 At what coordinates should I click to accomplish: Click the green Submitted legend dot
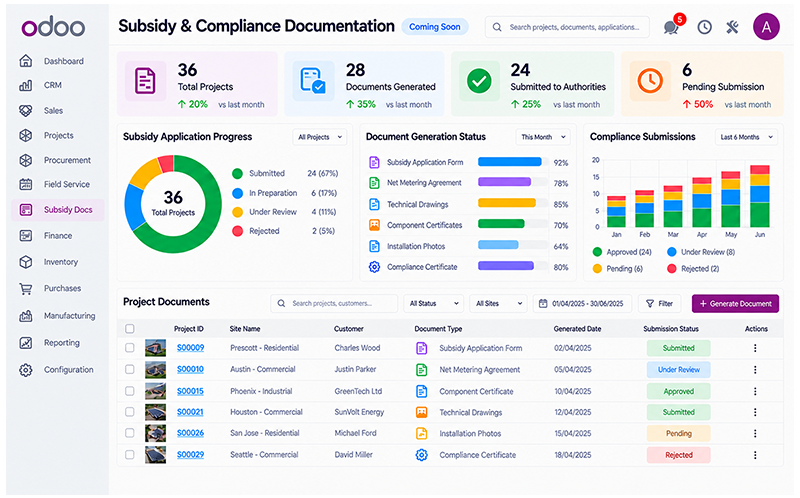237,173
